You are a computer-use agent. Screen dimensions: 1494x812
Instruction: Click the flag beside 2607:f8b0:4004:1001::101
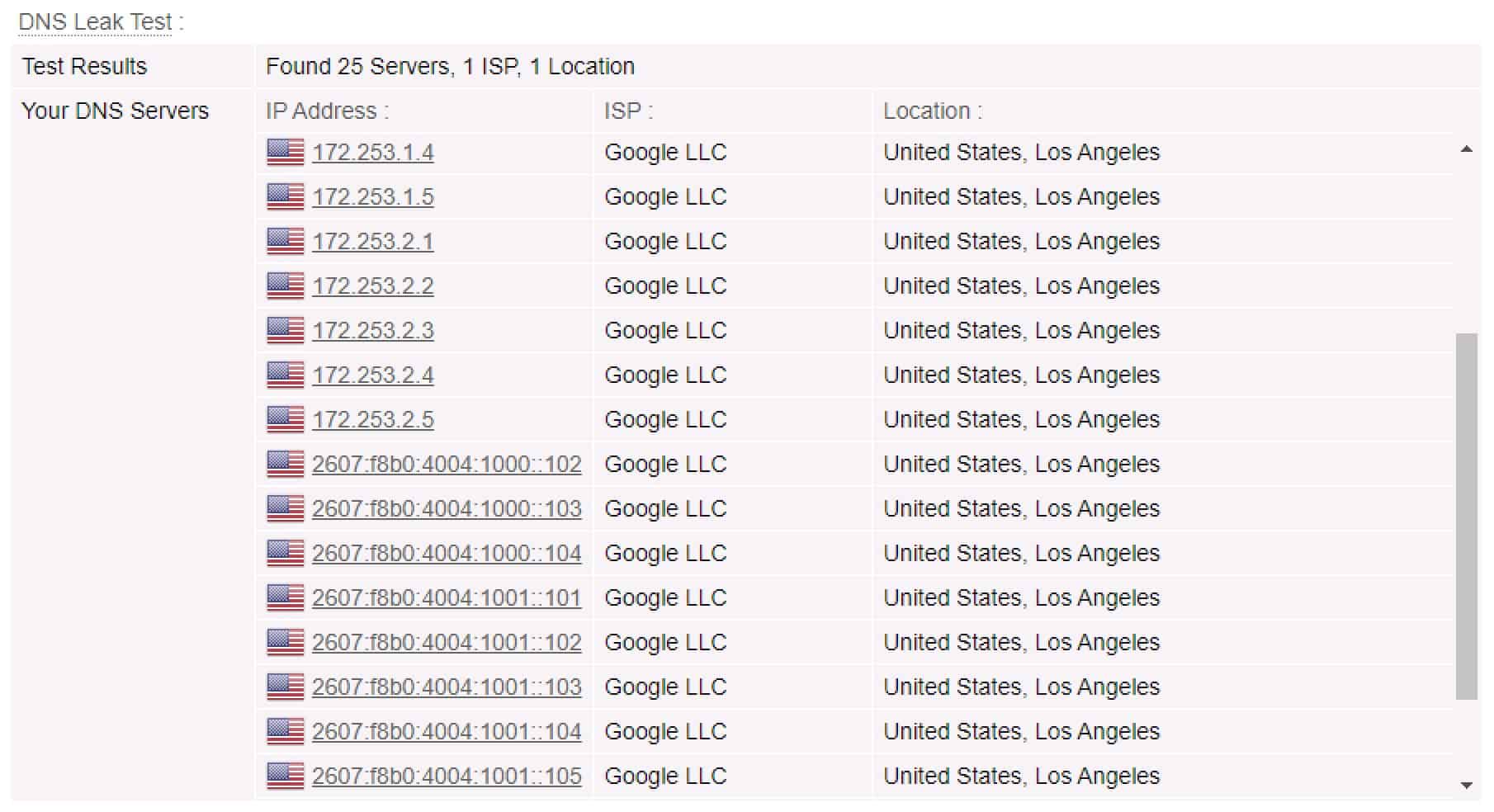[286, 597]
